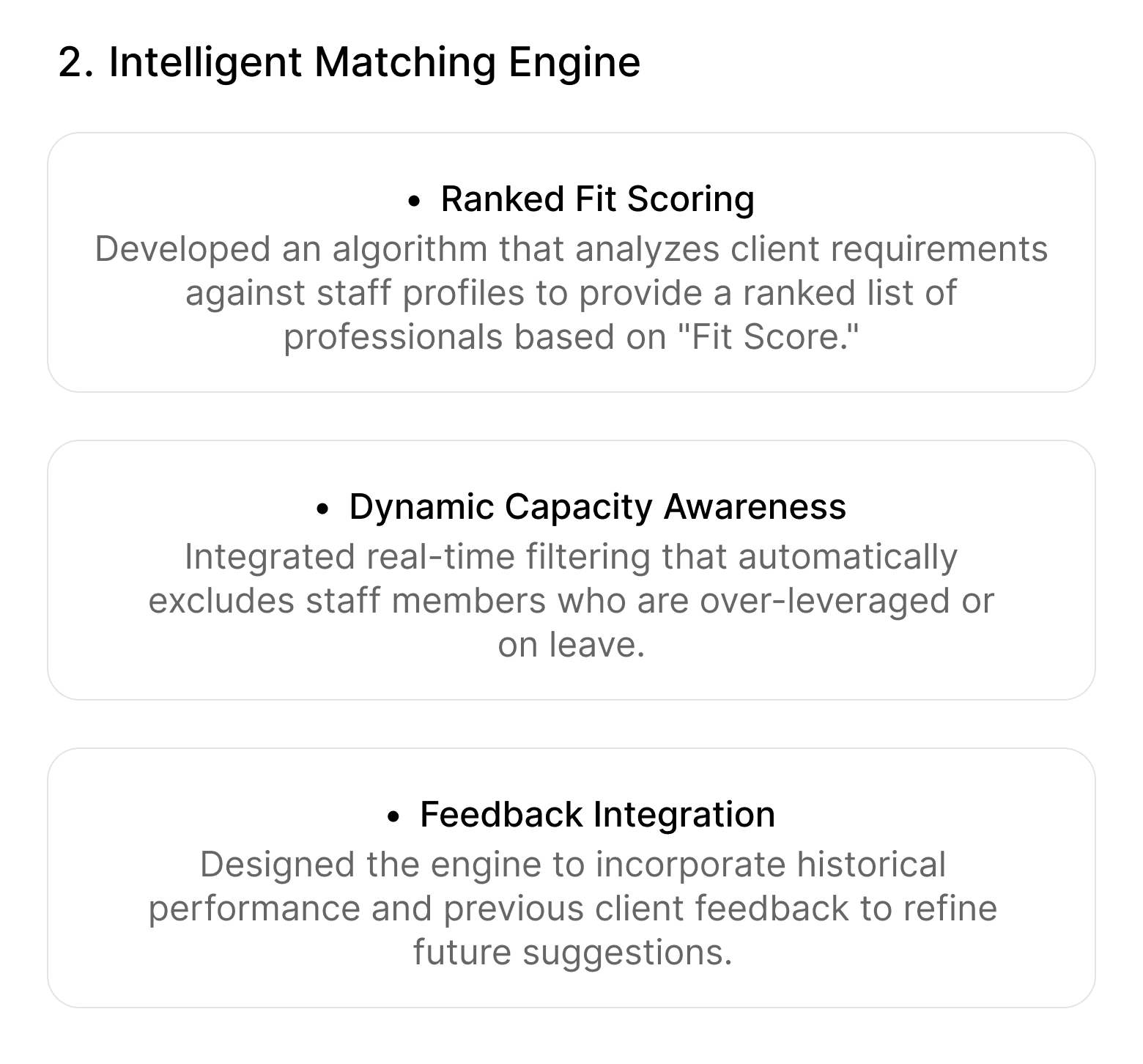Click the bullet before Dynamic Capacity Awareness
The height and width of the screenshot is (1064, 1143).
(322, 509)
